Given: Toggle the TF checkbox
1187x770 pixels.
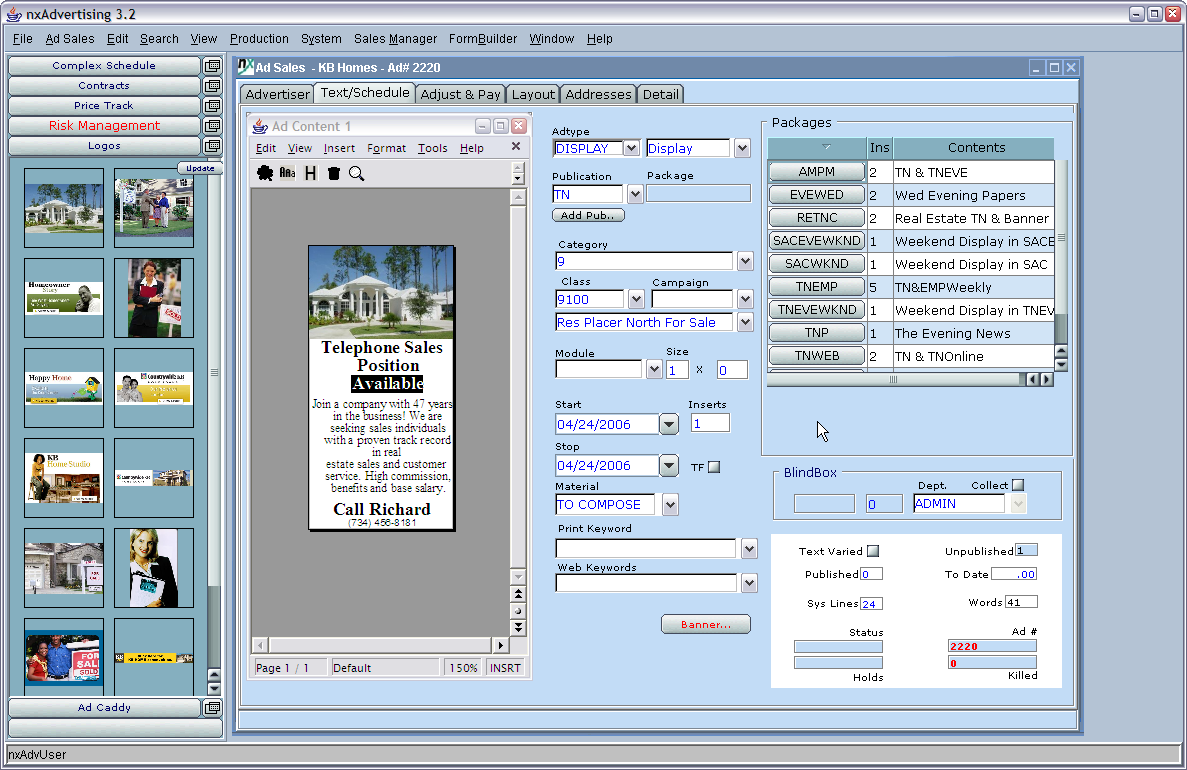Looking at the screenshot, I should click(x=714, y=467).
